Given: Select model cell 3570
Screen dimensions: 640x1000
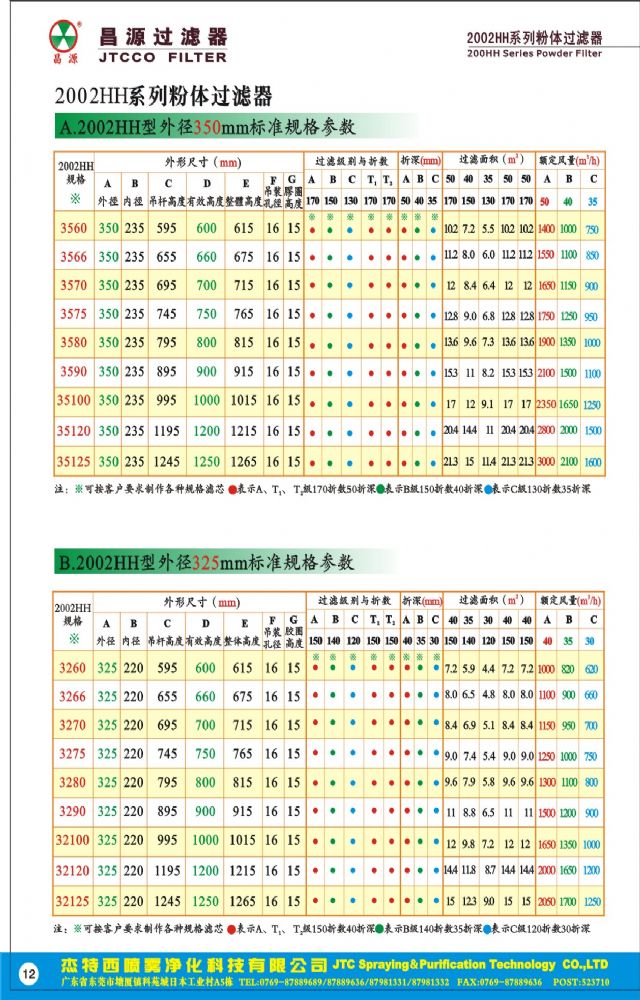Looking at the screenshot, I should 74,285.
